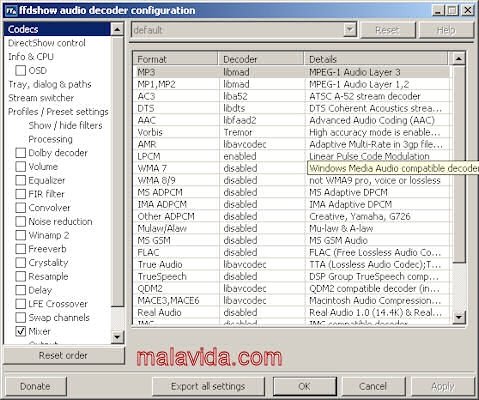Screen dimensions: 479x400
Task: Select the MP1,MP2 format row
Action: 291,84
